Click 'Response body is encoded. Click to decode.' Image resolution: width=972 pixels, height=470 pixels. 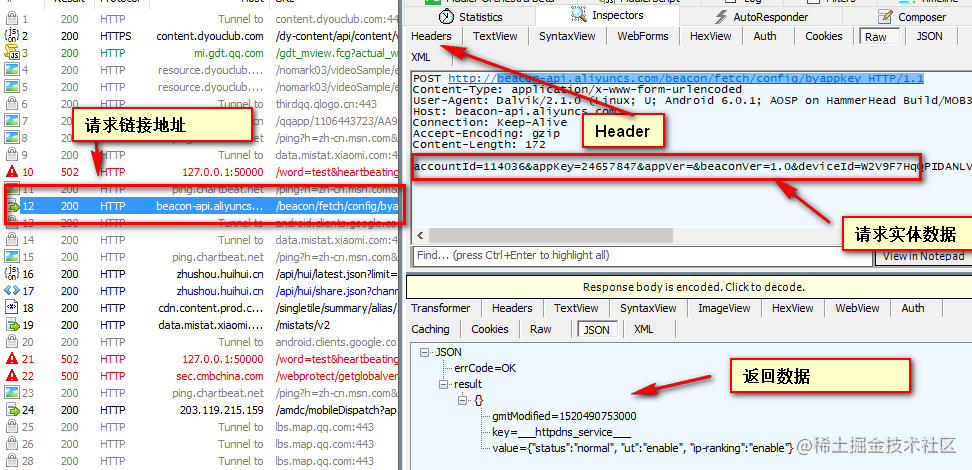(694, 287)
